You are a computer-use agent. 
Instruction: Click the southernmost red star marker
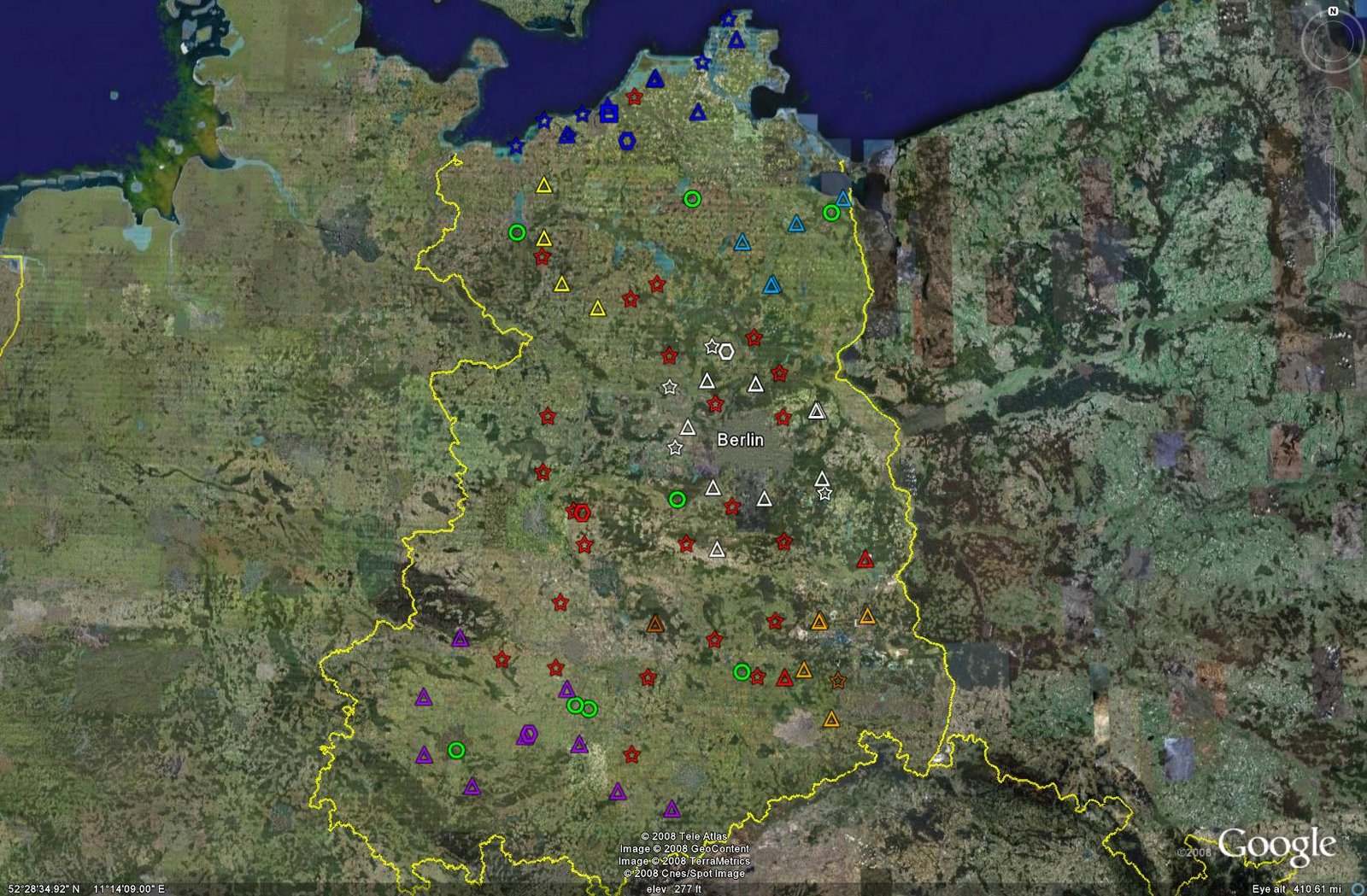tap(631, 755)
